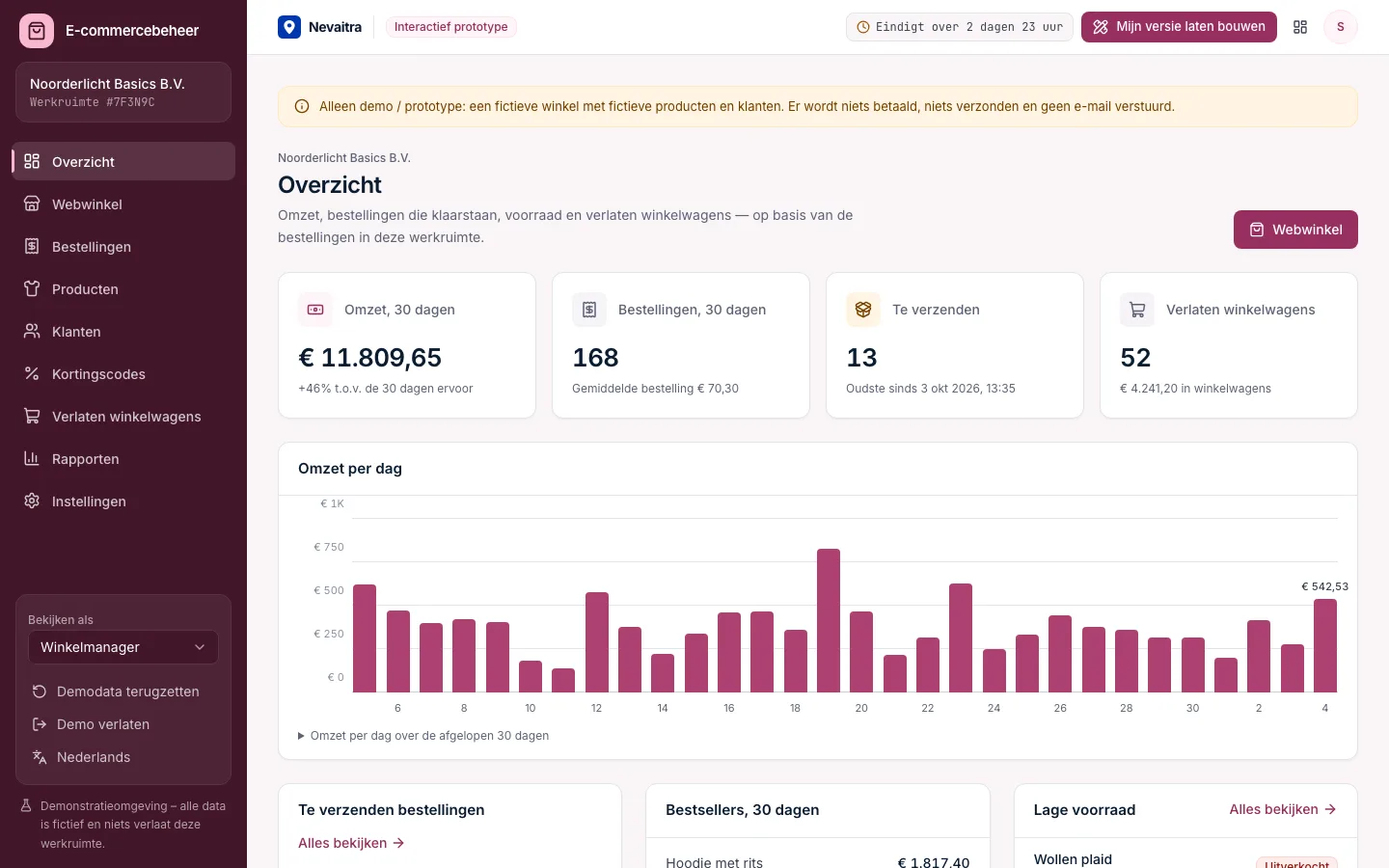Click the Klanten people icon

(x=32, y=331)
